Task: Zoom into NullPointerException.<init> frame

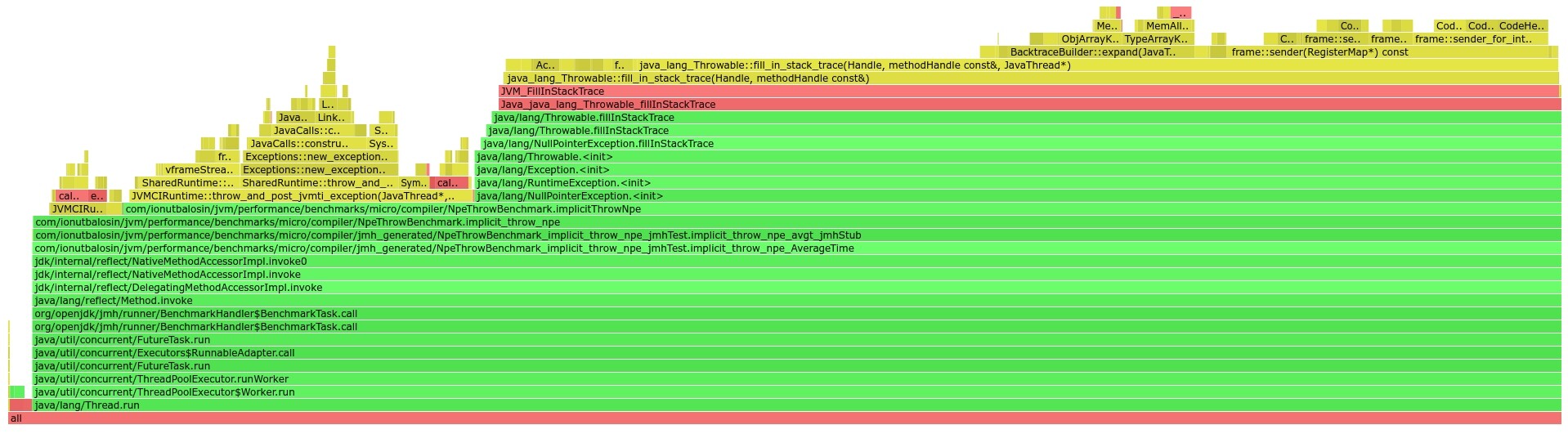Action: [x=1018, y=196]
